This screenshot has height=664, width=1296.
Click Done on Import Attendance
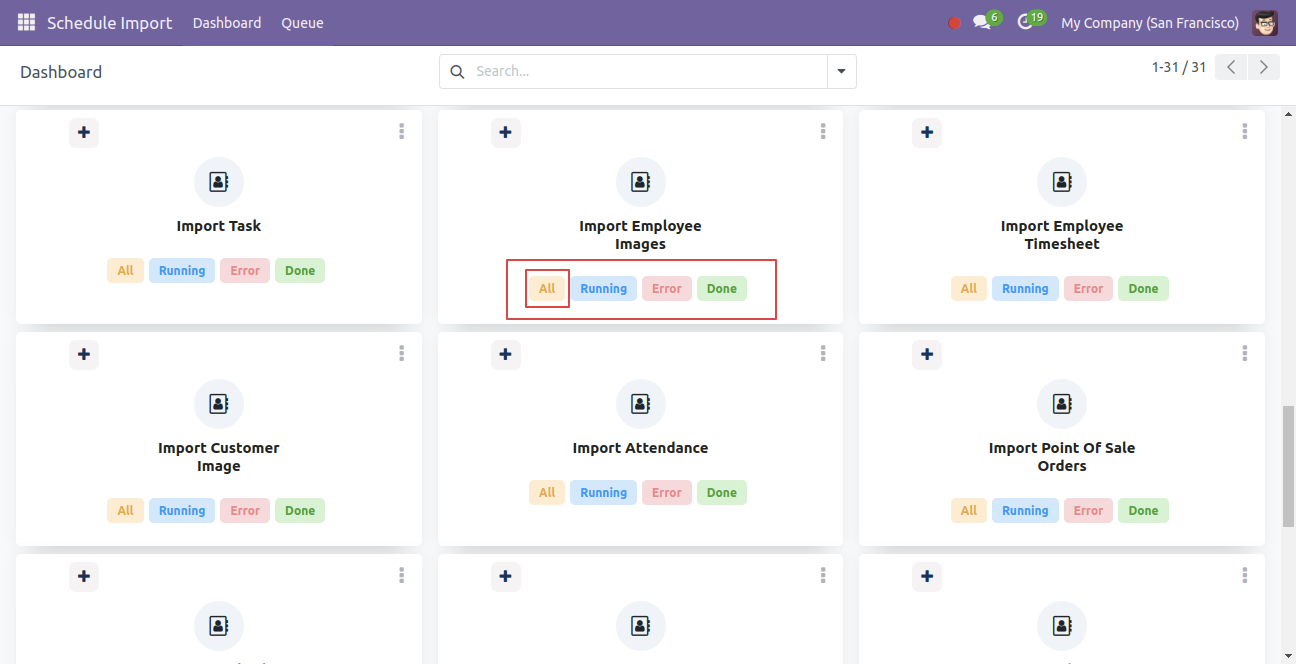722,493
